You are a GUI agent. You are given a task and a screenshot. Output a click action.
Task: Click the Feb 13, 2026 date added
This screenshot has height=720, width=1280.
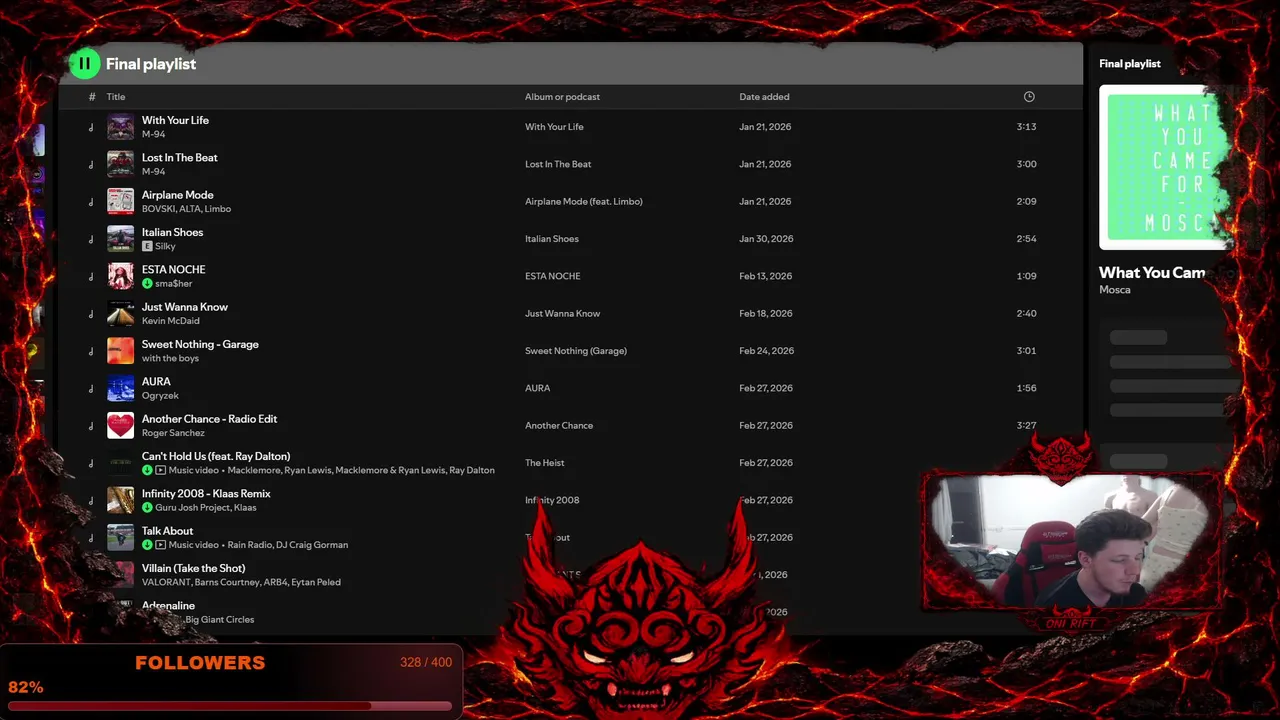766,276
